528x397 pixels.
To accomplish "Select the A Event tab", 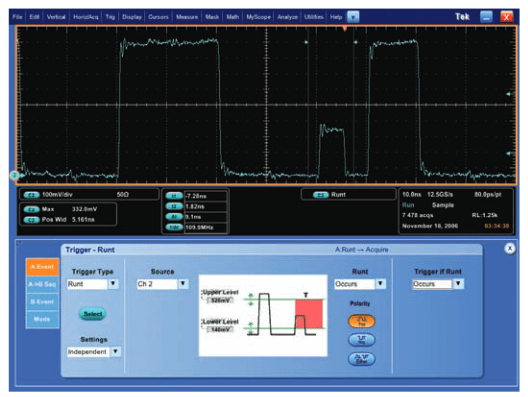I will [42, 267].
